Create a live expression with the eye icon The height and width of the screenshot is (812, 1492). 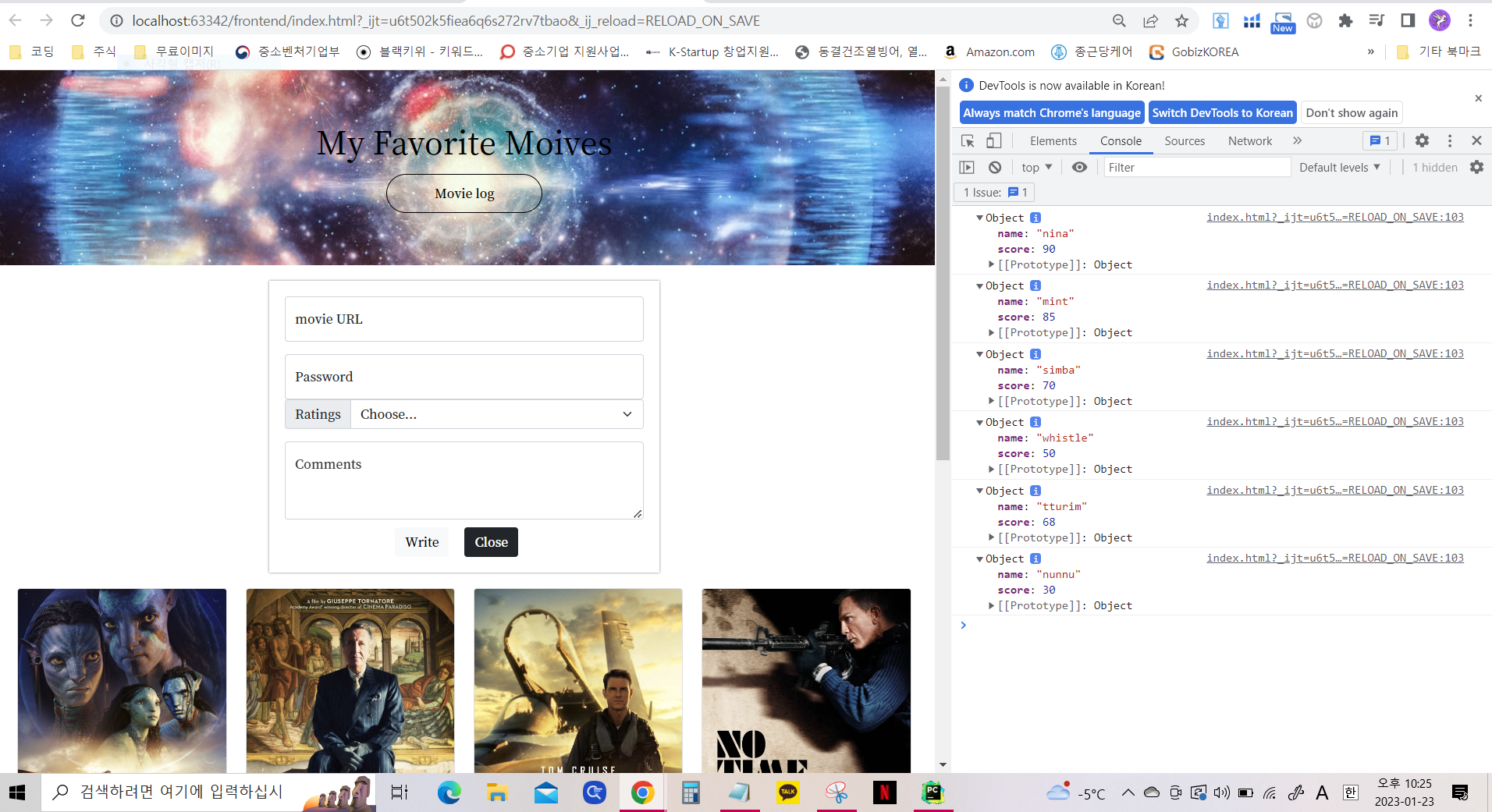coord(1079,167)
